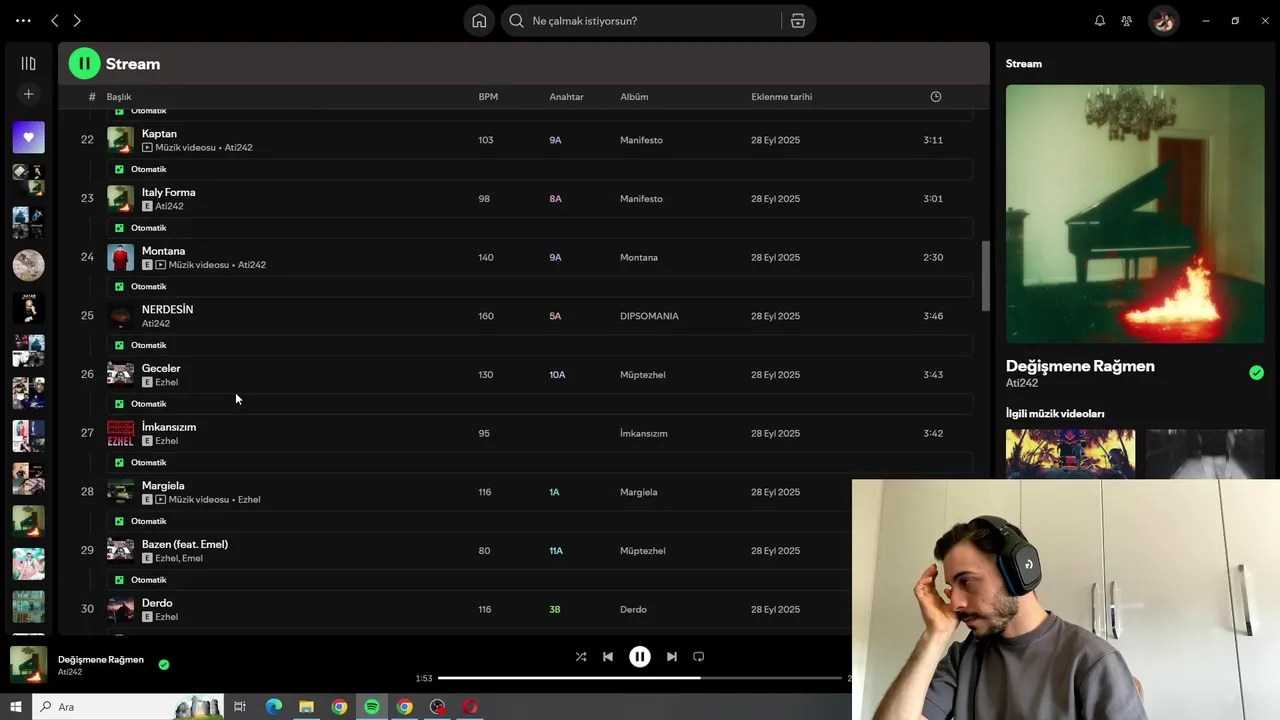Image resolution: width=1280 pixels, height=720 pixels.
Task: Click the 3B key value for Derdo
Action: click(x=555, y=609)
